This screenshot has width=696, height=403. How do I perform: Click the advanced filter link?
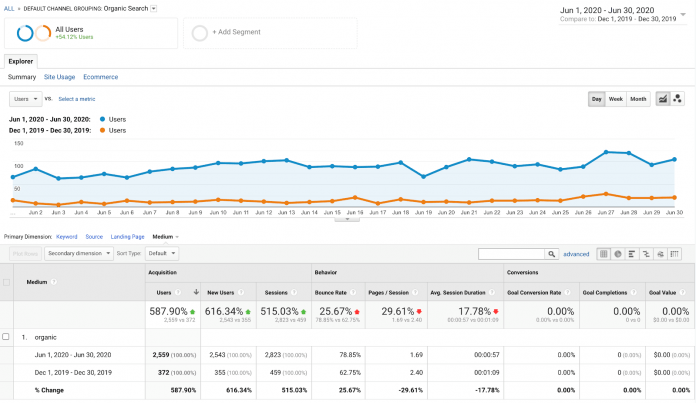(576, 254)
